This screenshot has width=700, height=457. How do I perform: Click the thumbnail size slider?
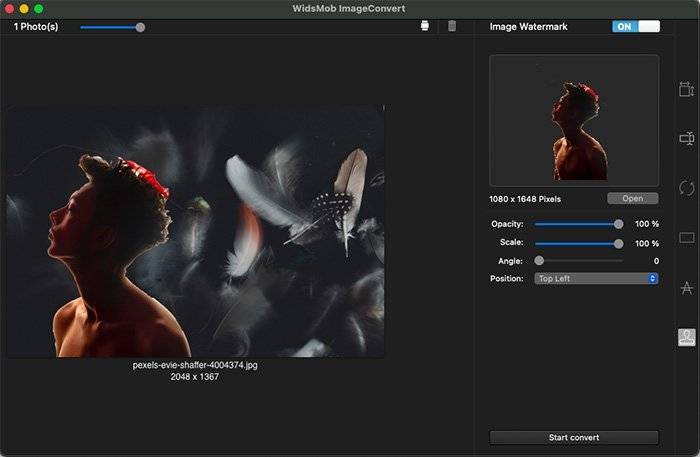tap(140, 27)
